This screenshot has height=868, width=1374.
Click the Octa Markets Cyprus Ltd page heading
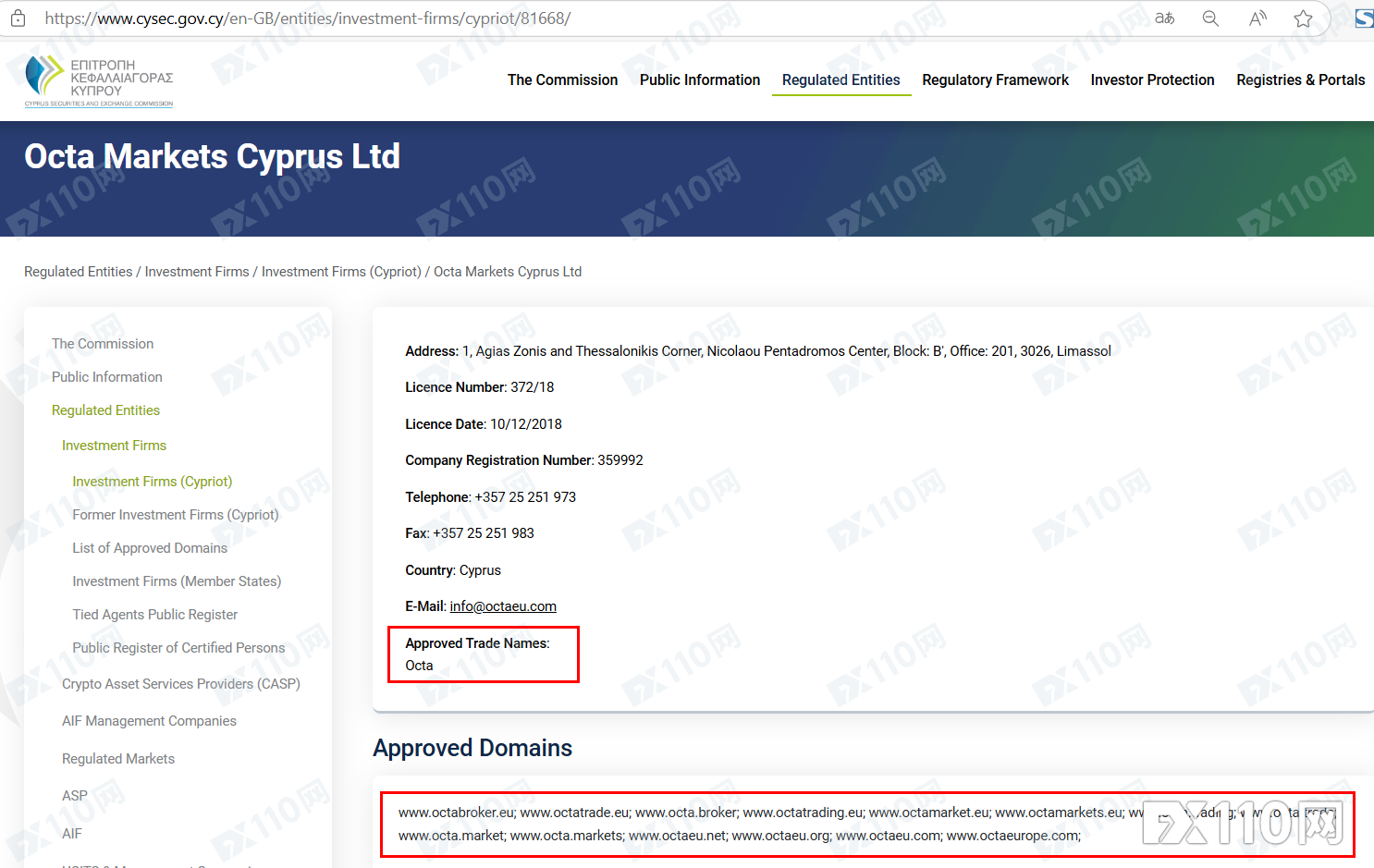click(213, 157)
